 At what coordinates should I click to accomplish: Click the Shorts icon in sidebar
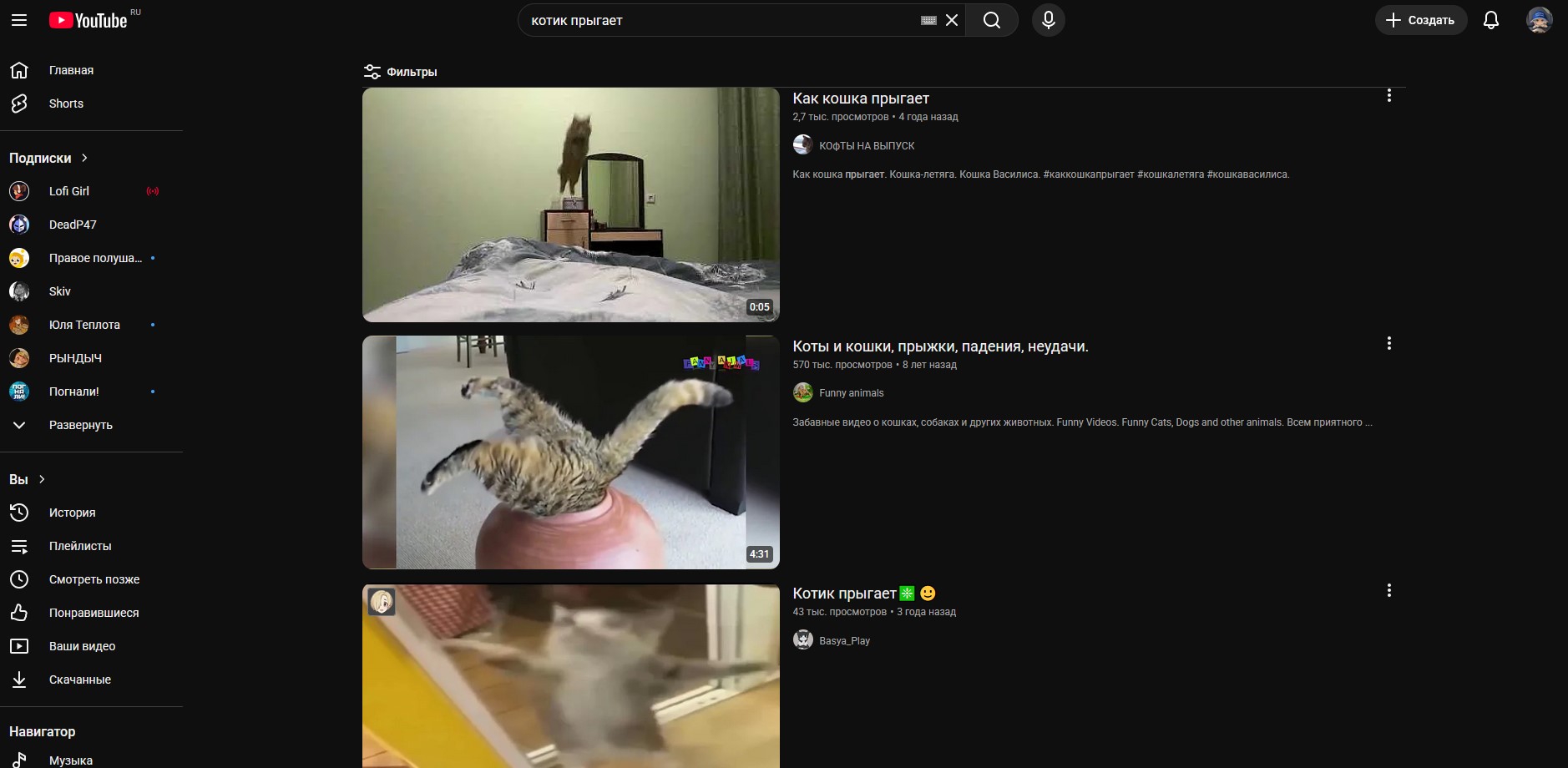(19, 104)
